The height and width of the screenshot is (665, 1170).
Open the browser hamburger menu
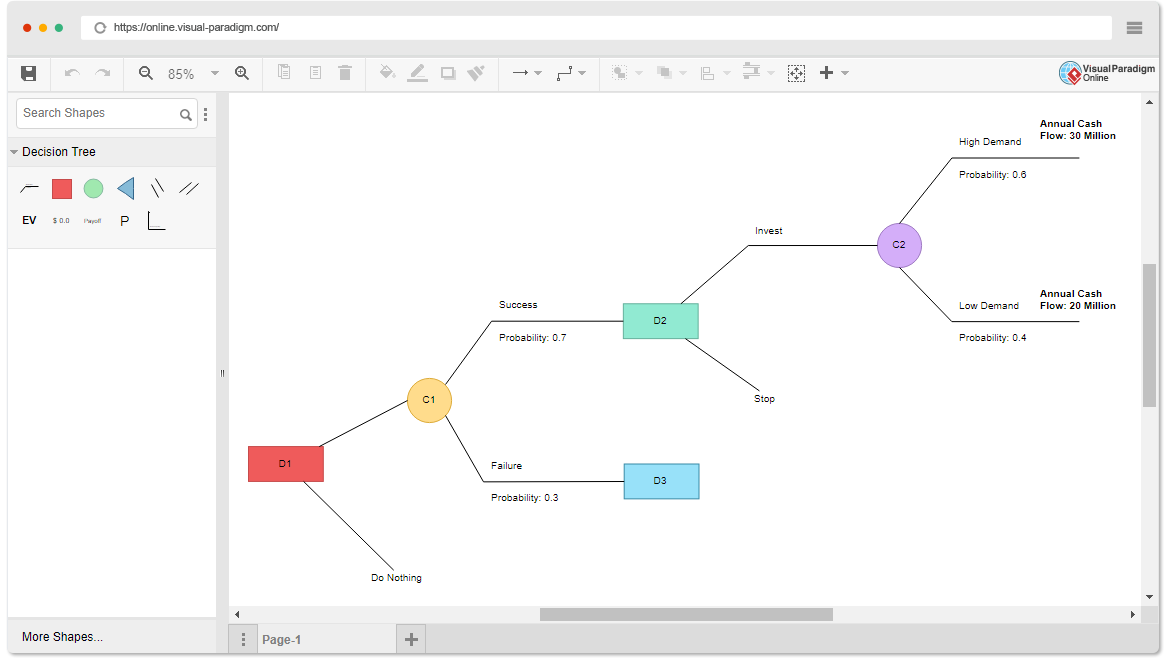(1134, 28)
